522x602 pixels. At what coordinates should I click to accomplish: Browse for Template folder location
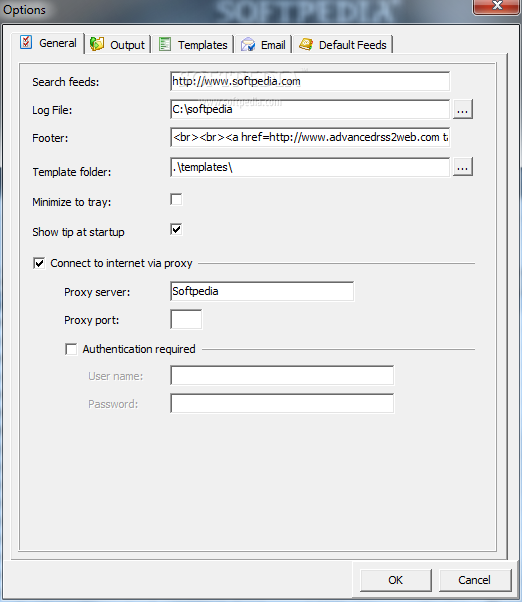[463, 167]
